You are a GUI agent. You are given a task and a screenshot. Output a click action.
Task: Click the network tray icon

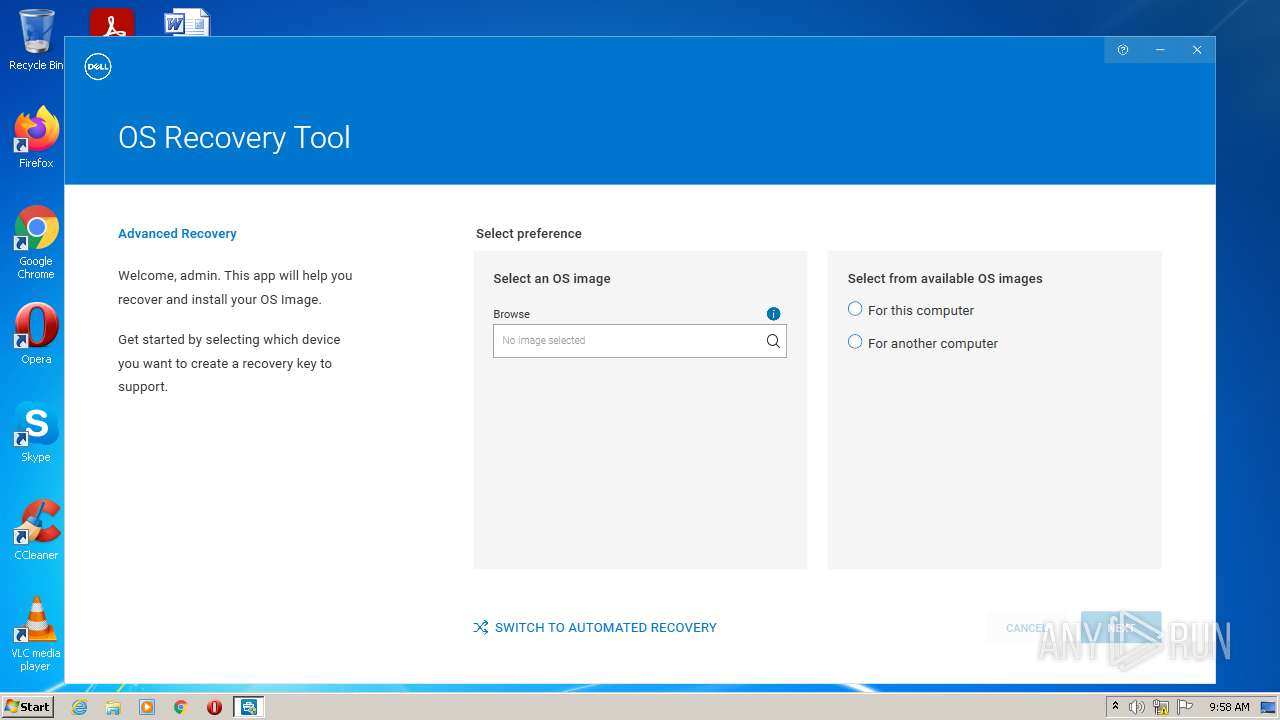(1161, 707)
